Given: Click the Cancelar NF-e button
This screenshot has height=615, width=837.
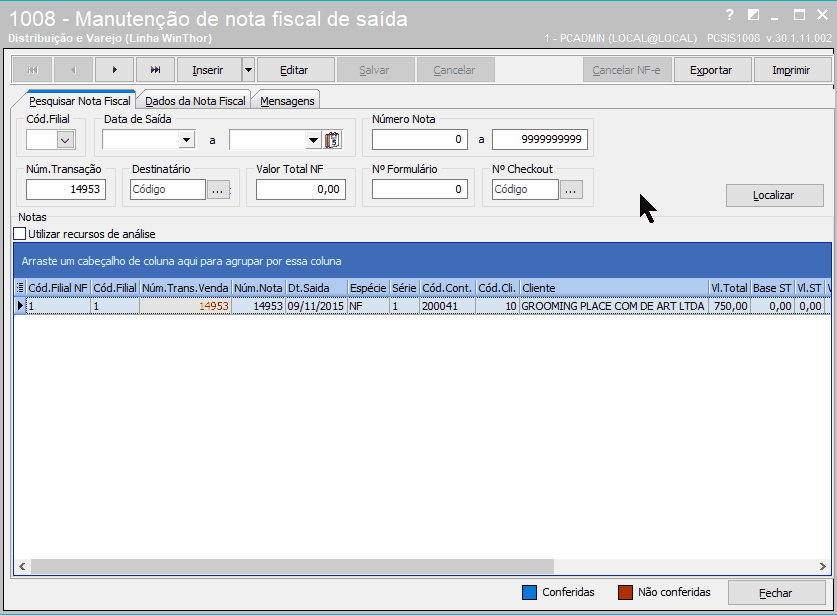Looking at the screenshot, I should (x=626, y=70).
